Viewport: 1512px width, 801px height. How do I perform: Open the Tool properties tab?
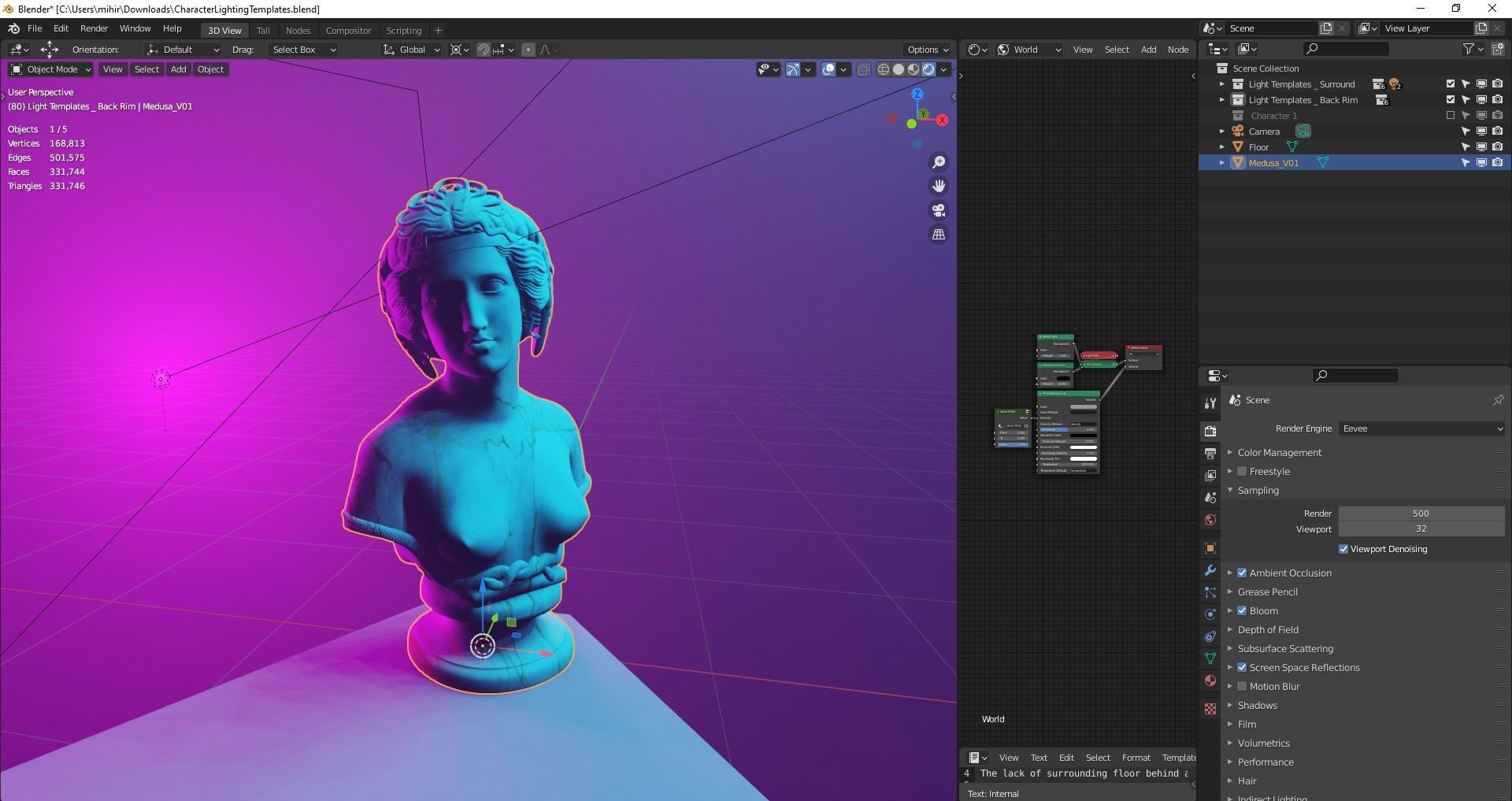click(1210, 403)
